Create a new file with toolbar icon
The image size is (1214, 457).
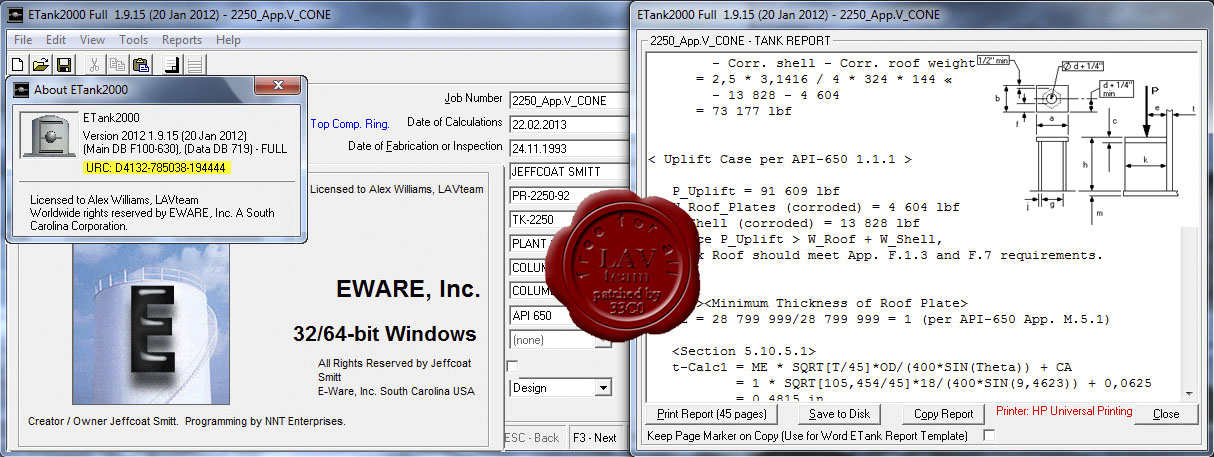19,64
